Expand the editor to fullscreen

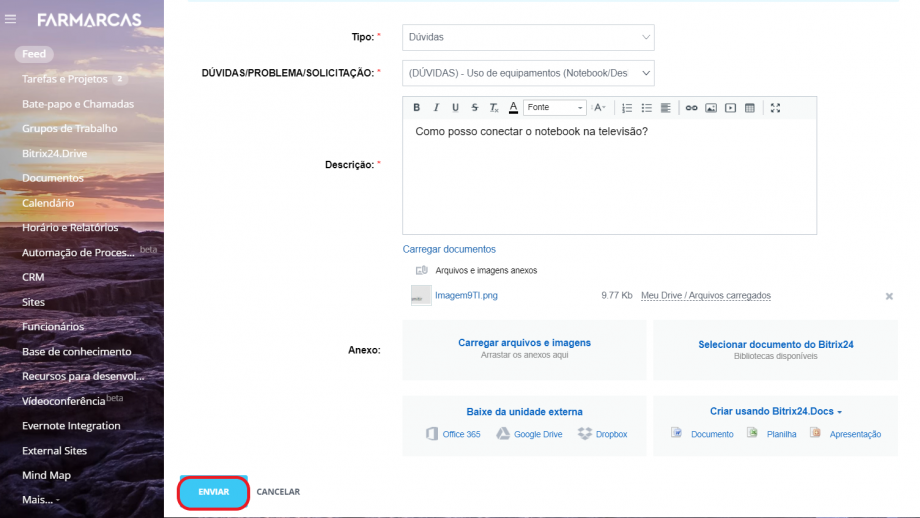point(775,108)
